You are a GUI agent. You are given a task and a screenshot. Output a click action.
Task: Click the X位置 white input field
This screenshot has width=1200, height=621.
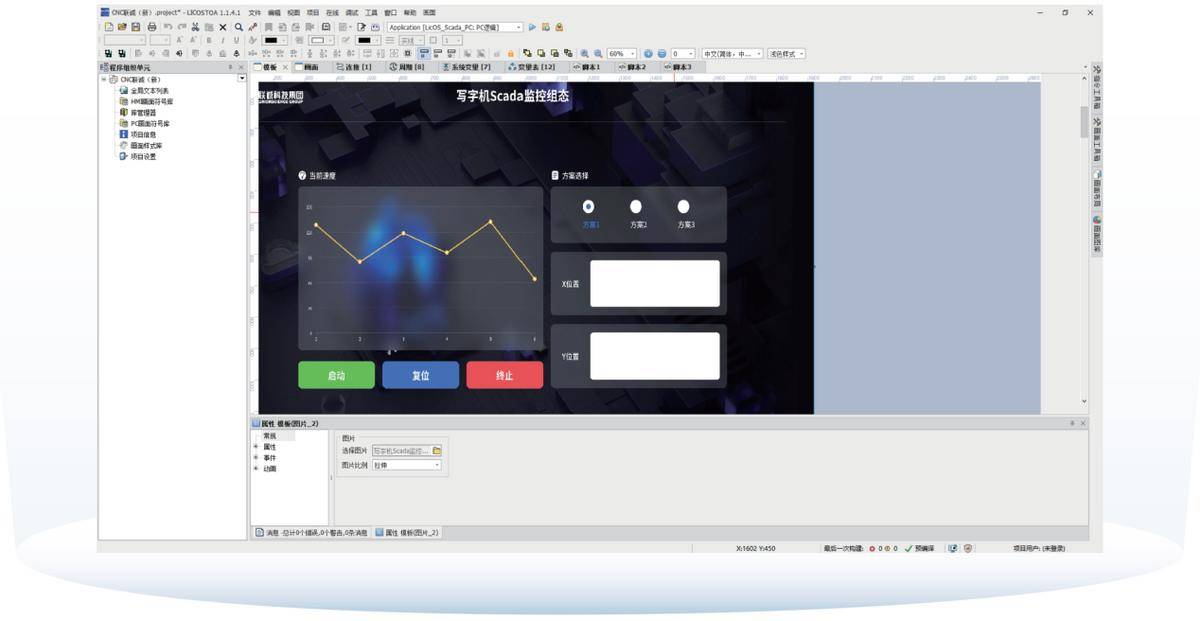(654, 283)
